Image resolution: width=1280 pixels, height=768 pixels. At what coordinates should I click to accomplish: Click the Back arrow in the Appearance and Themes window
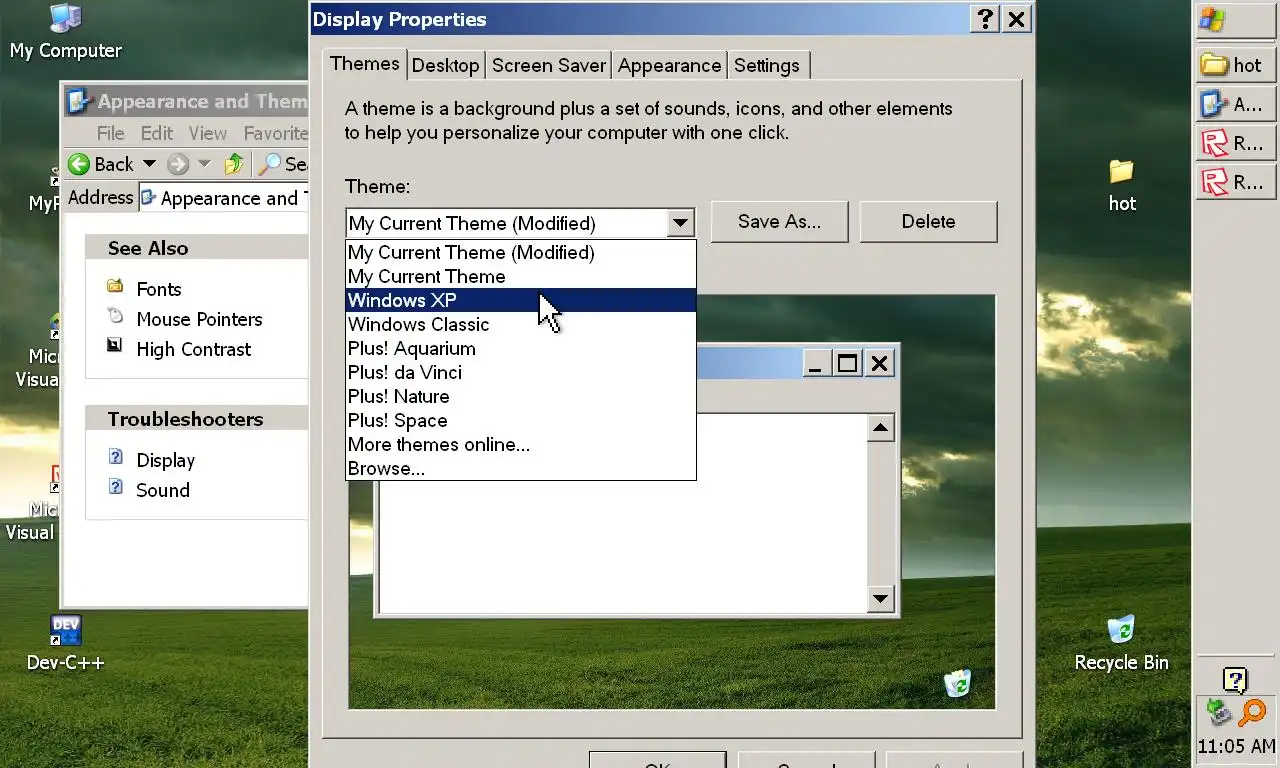[79, 164]
